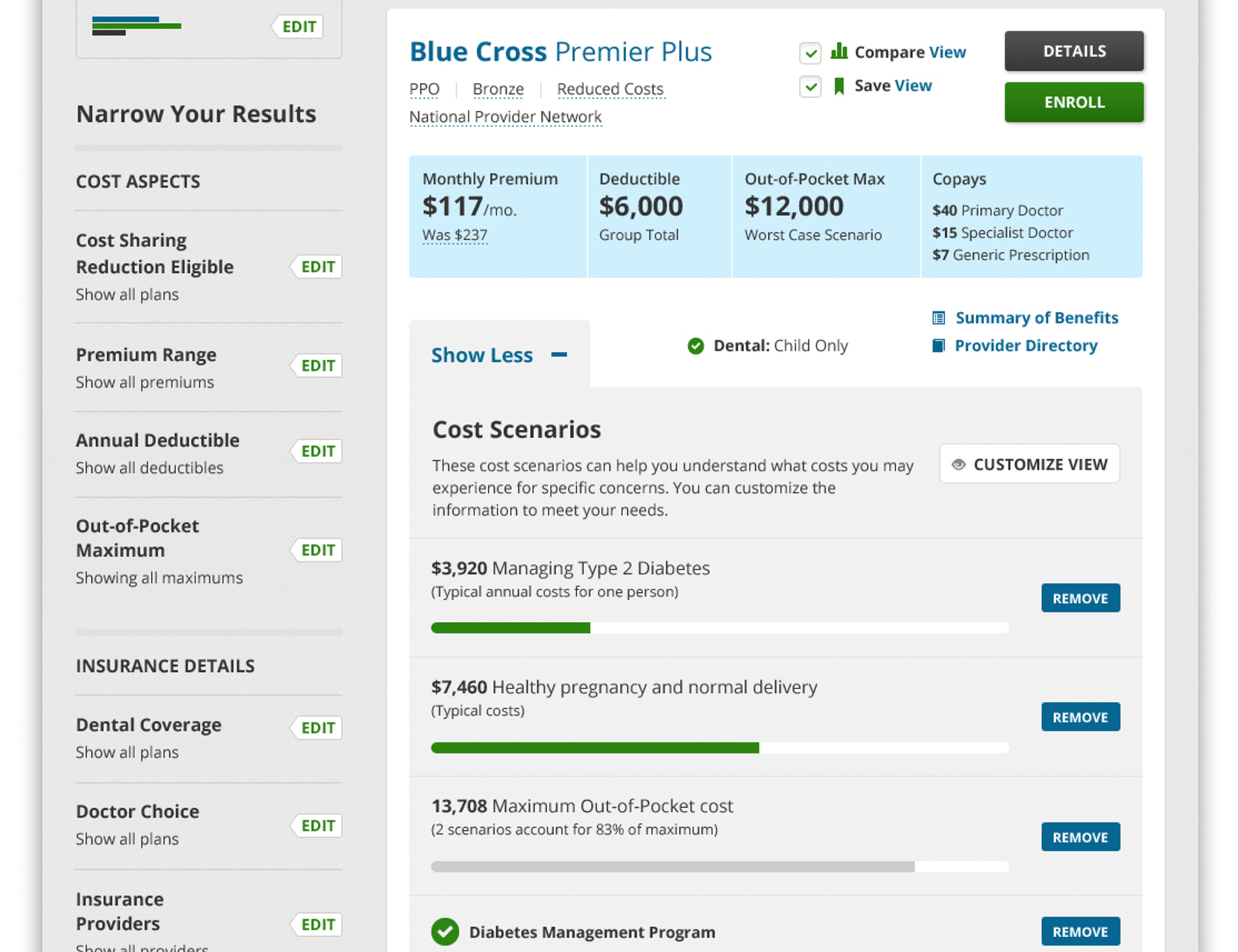Click the small bar chart thumbnail top left

tap(137, 26)
